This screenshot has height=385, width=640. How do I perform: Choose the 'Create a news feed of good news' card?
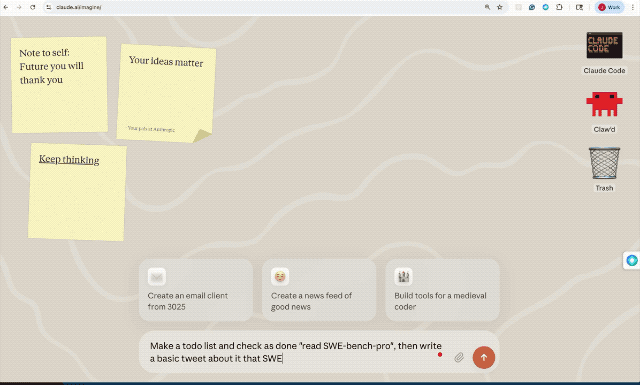319,290
